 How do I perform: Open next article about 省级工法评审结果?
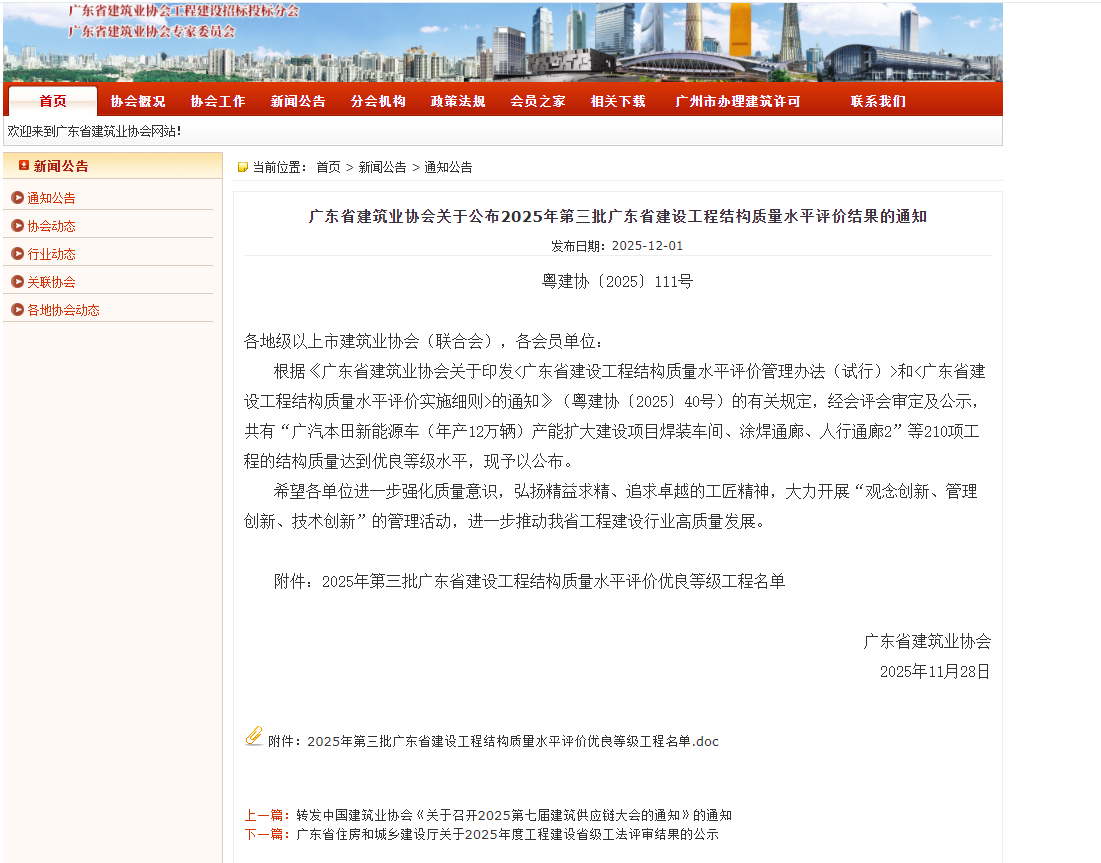[x=507, y=834]
